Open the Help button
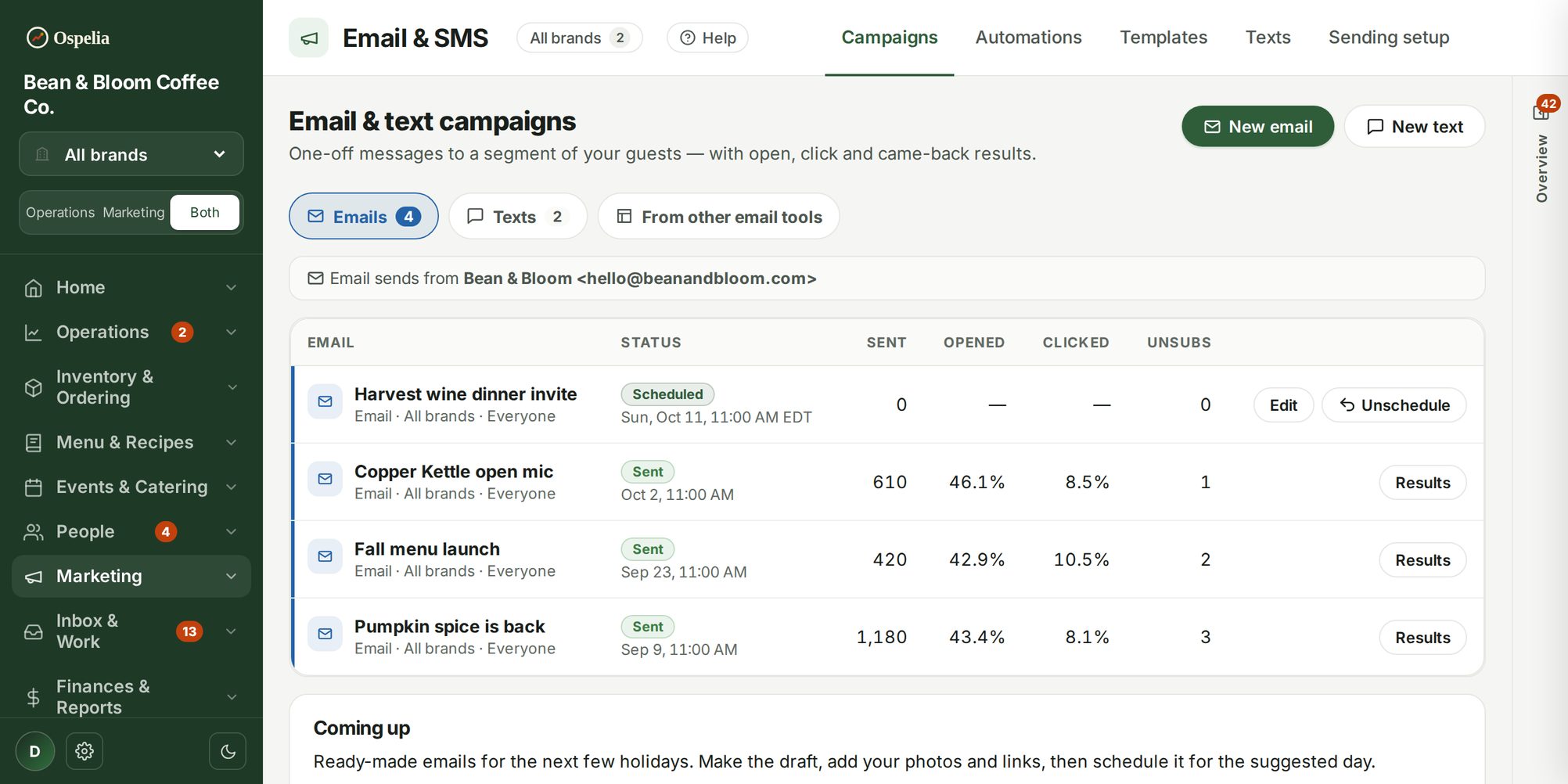 (707, 38)
